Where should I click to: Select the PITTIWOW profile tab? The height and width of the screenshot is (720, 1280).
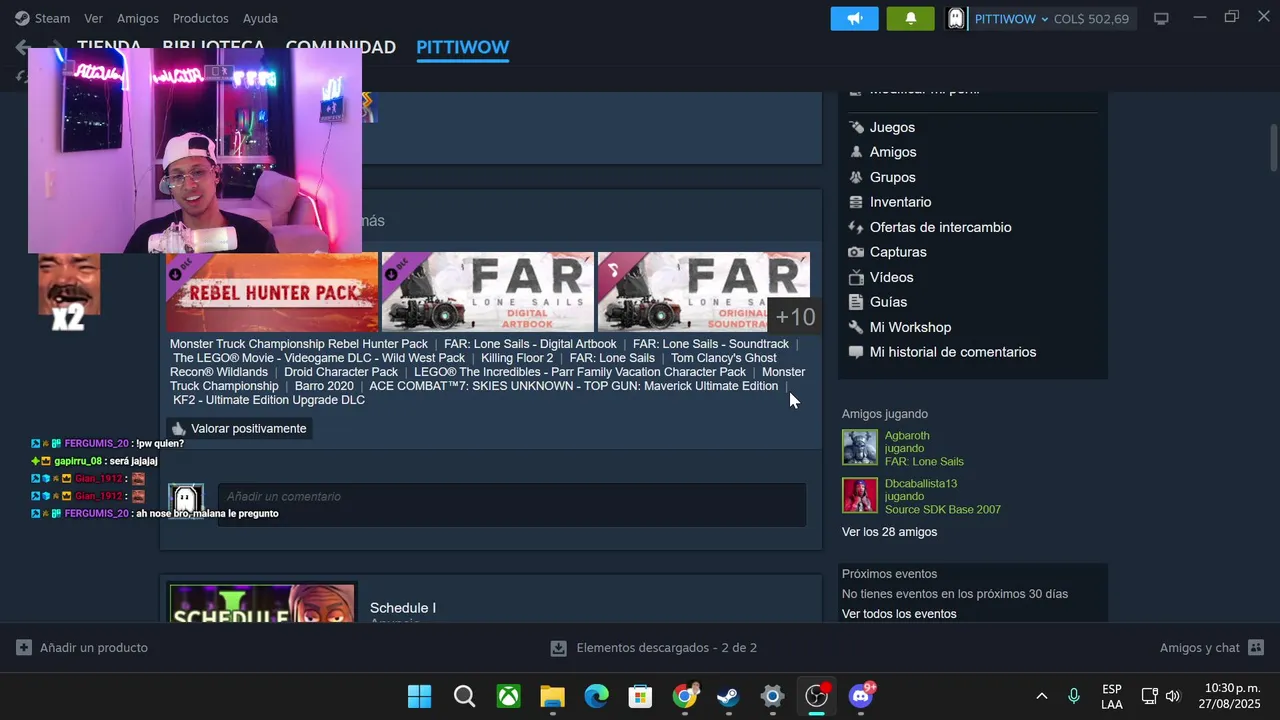463,47
